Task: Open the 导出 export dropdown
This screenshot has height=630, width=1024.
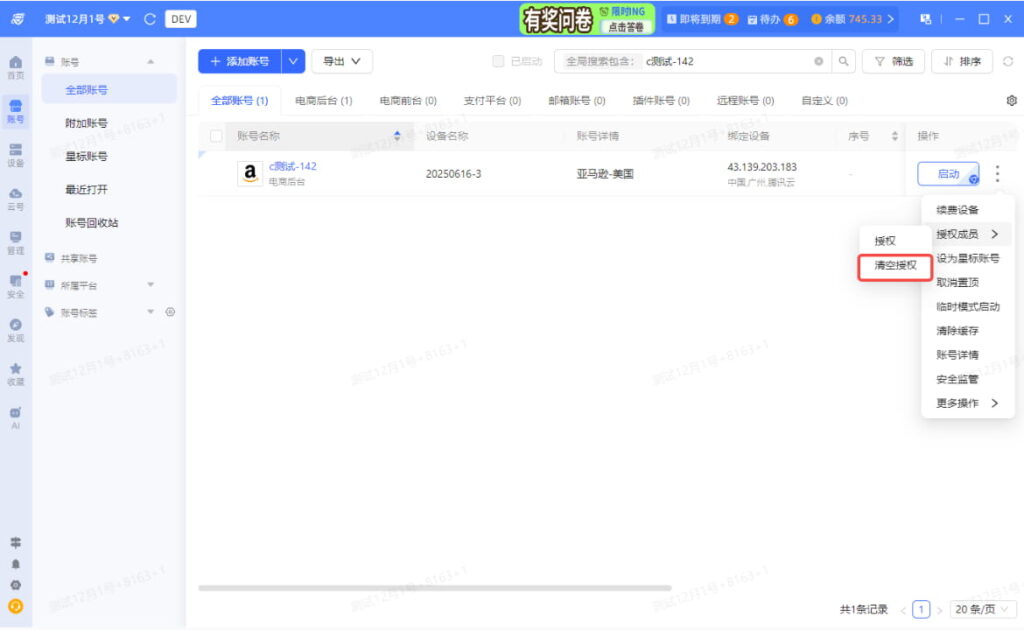Action: pos(341,61)
